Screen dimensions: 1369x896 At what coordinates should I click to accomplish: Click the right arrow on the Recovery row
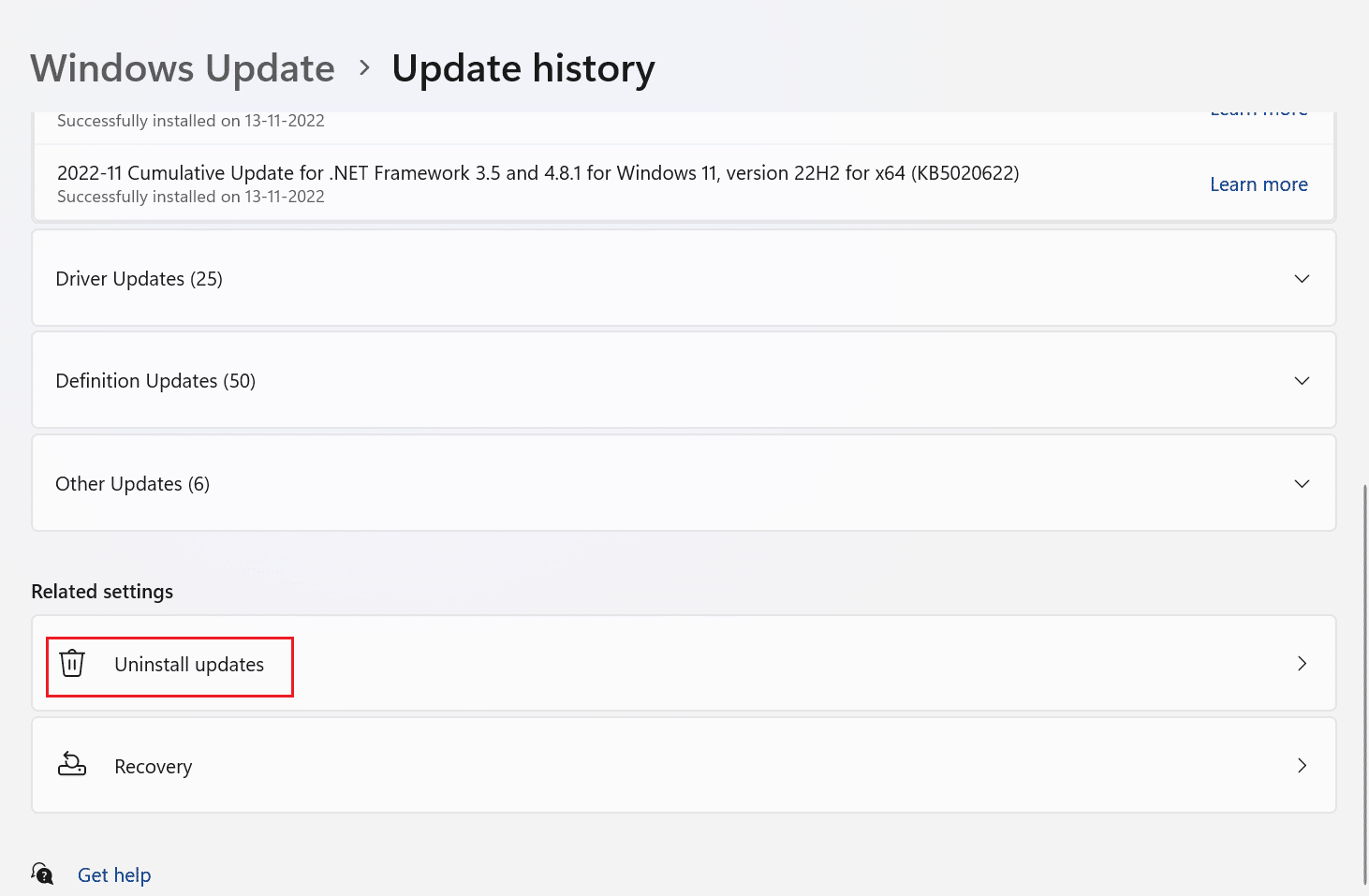pyautogui.click(x=1302, y=766)
